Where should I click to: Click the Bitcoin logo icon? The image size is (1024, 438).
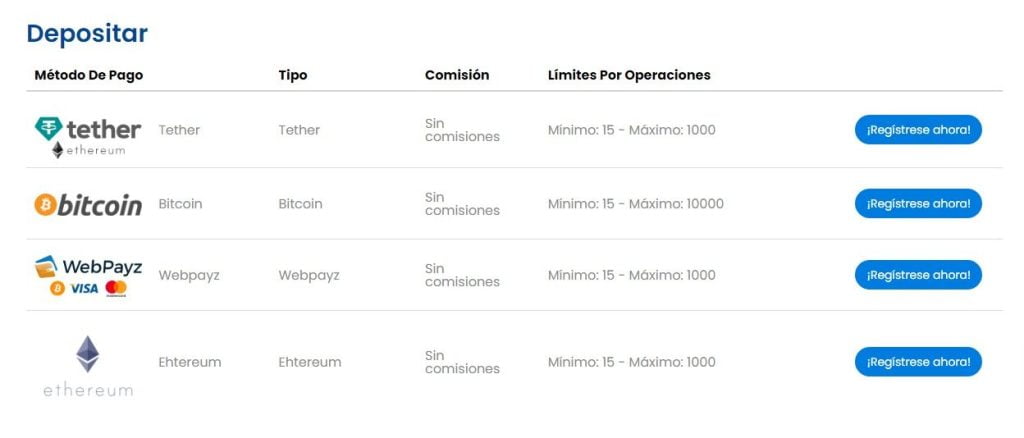[x=45, y=204]
